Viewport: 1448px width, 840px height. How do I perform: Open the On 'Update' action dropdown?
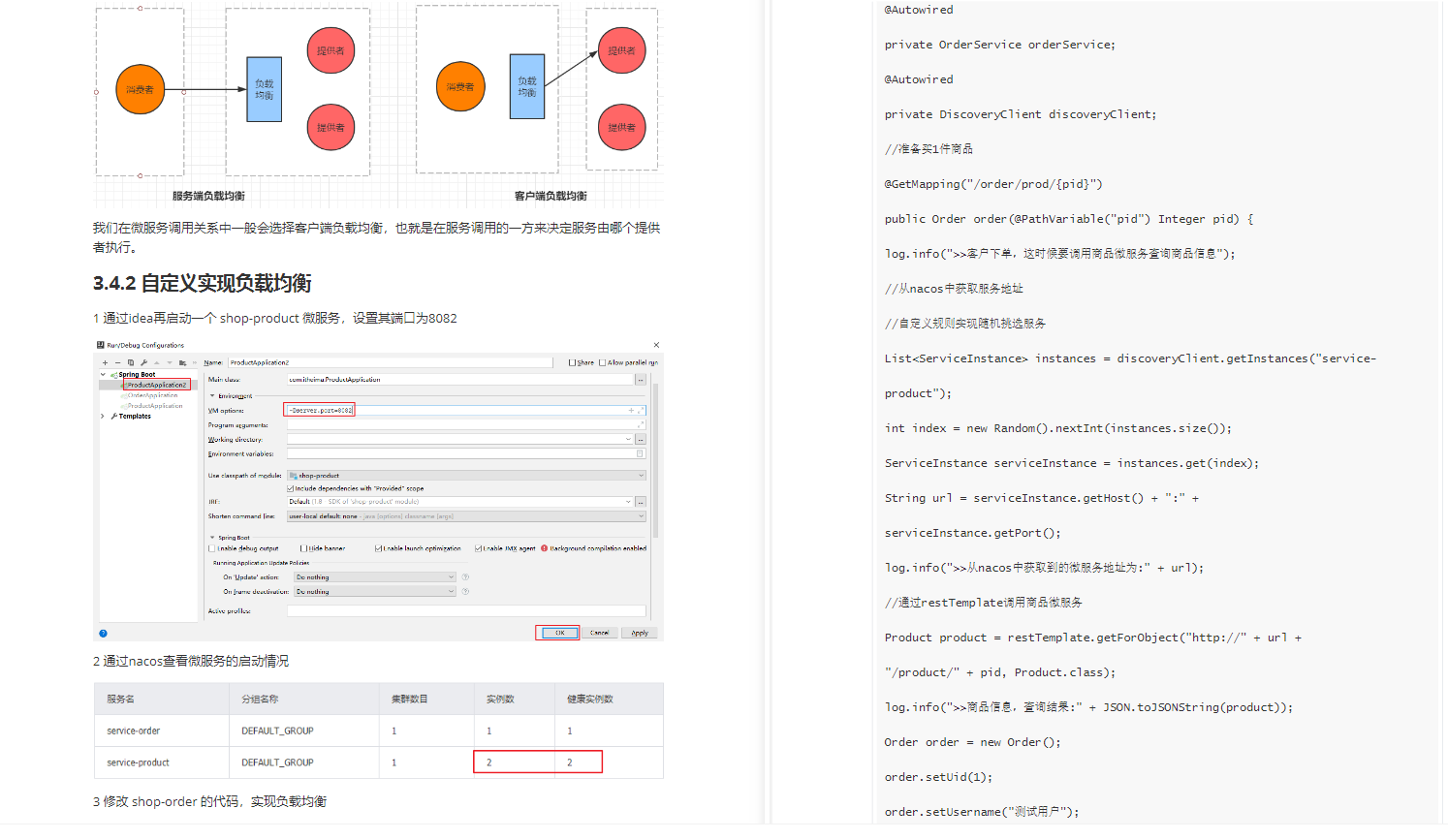point(450,576)
